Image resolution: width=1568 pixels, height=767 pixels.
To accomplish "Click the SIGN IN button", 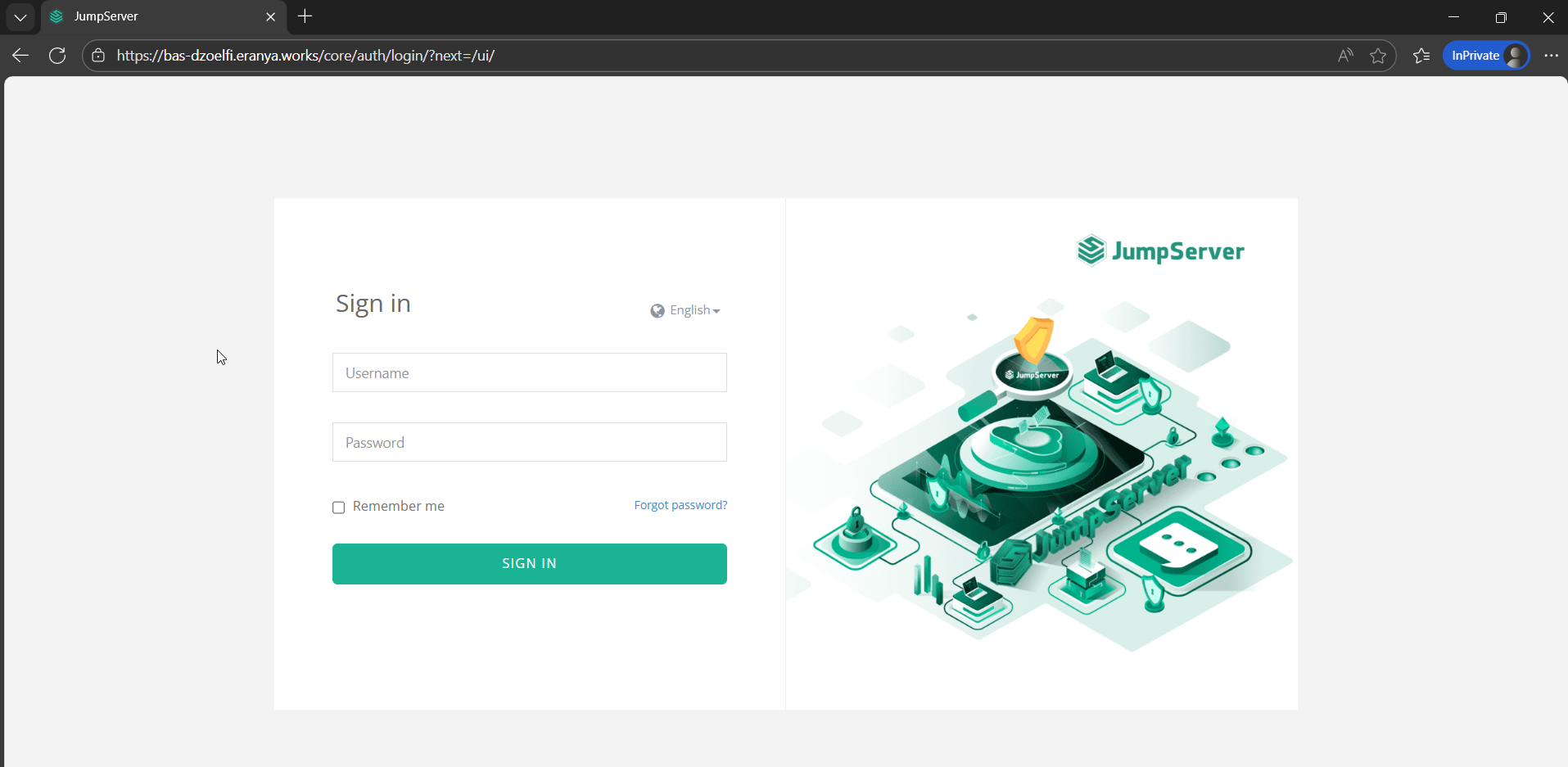I will coord(529,563).
